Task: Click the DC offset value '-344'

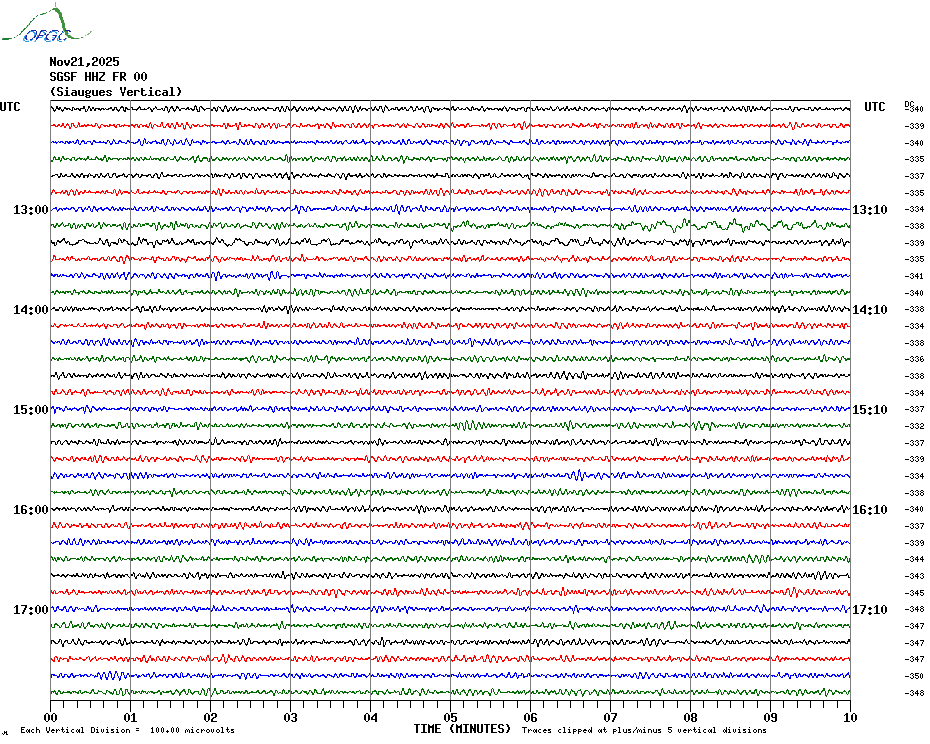Action: pyautogui.click(x=914, y=559)
